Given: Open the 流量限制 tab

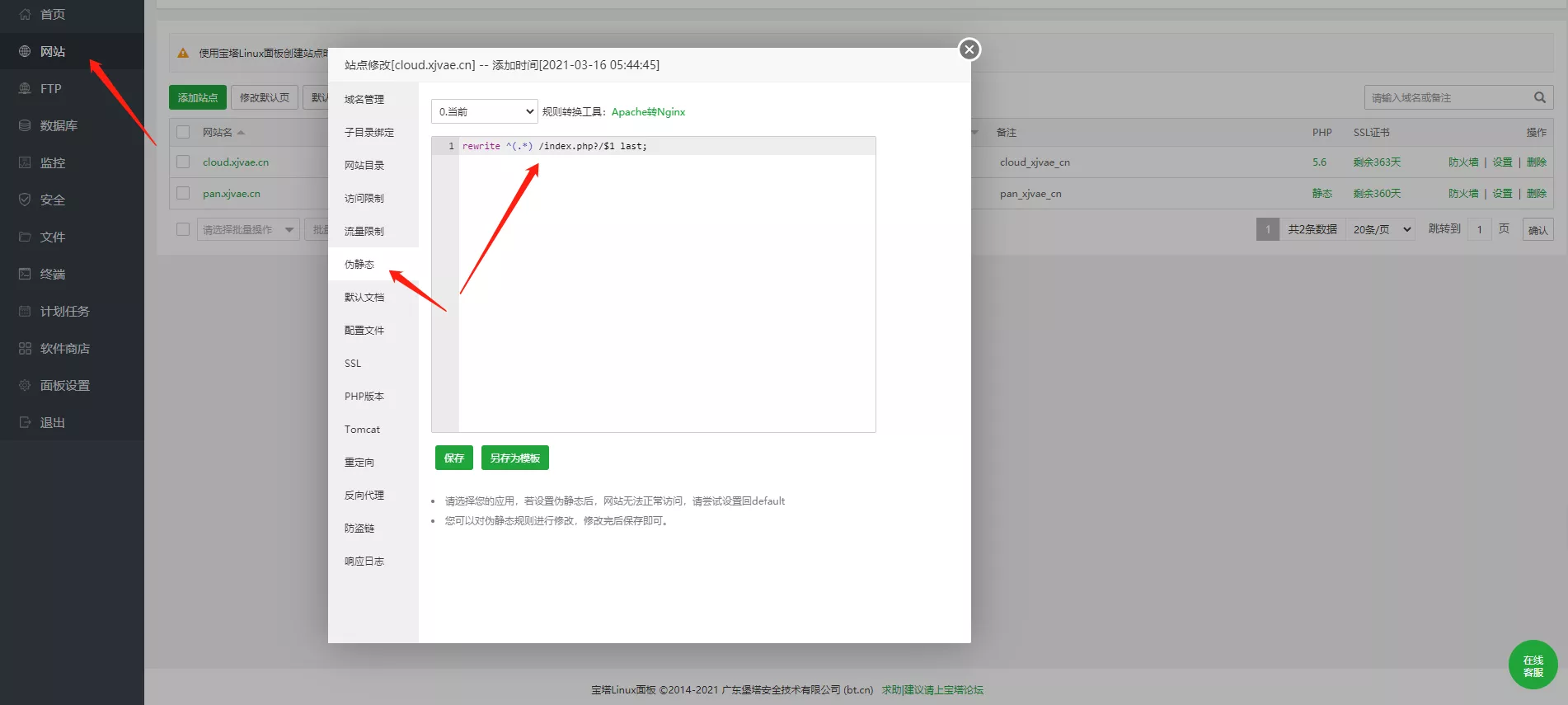Looking at the screenshot, I should point(364,231).
